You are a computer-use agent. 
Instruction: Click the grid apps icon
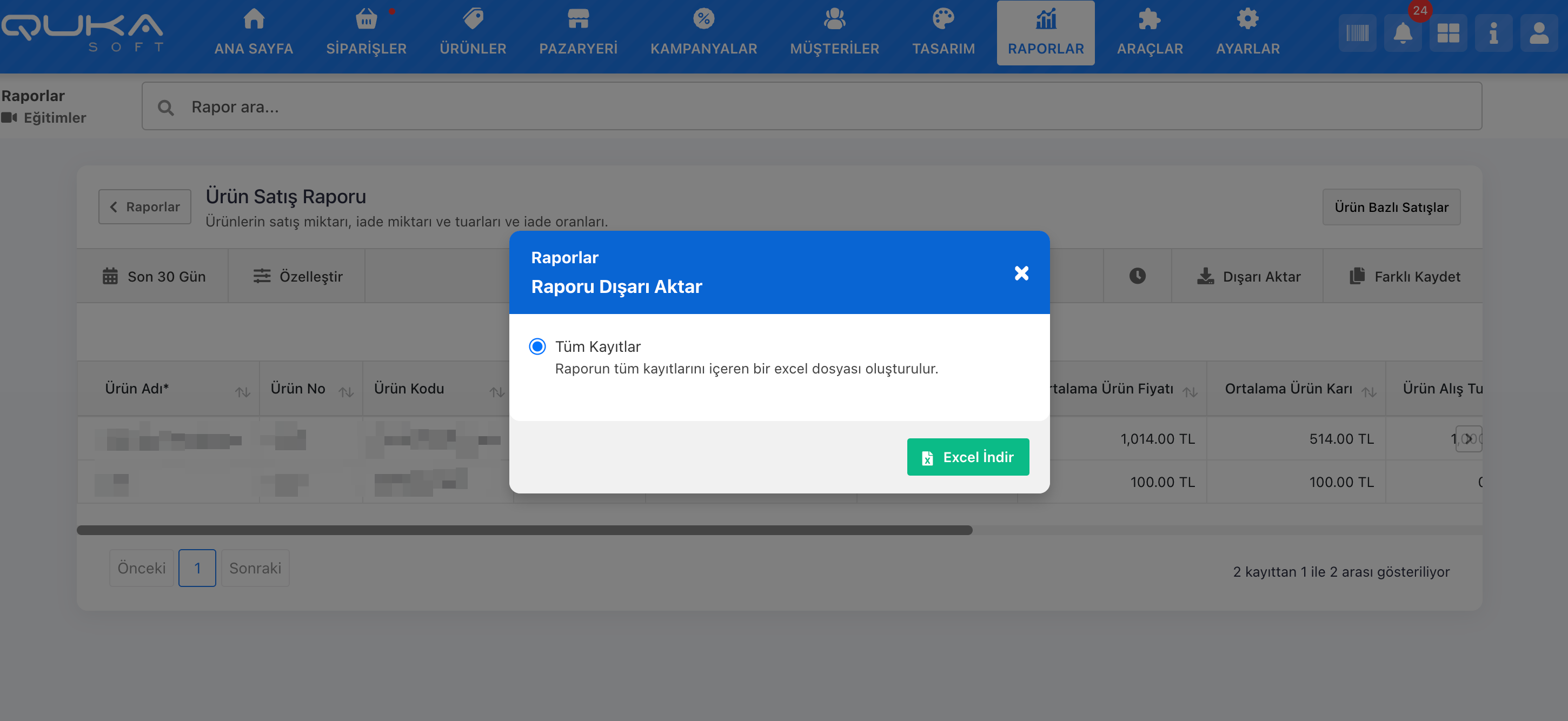tap(1447, 33)
